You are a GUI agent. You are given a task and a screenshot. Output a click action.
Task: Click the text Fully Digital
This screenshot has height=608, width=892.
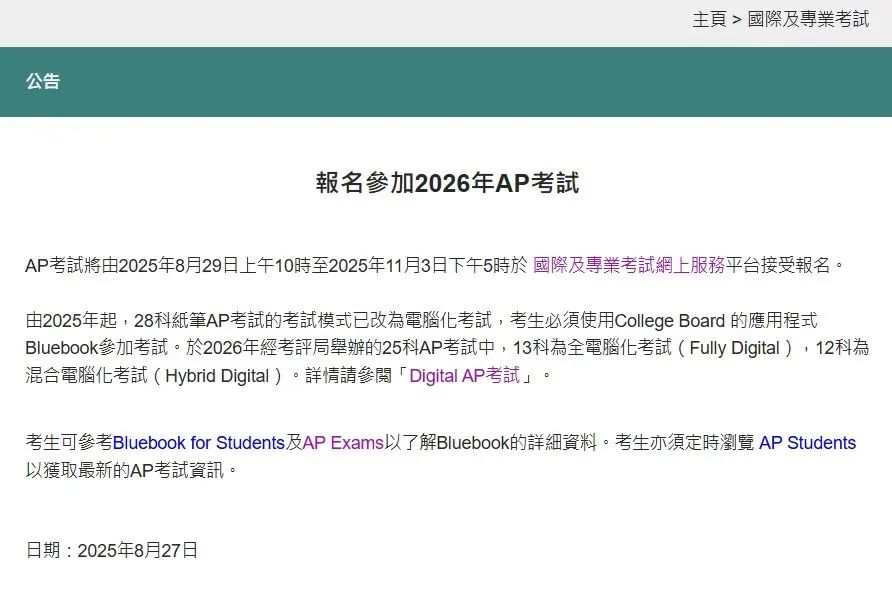point(734,348)
